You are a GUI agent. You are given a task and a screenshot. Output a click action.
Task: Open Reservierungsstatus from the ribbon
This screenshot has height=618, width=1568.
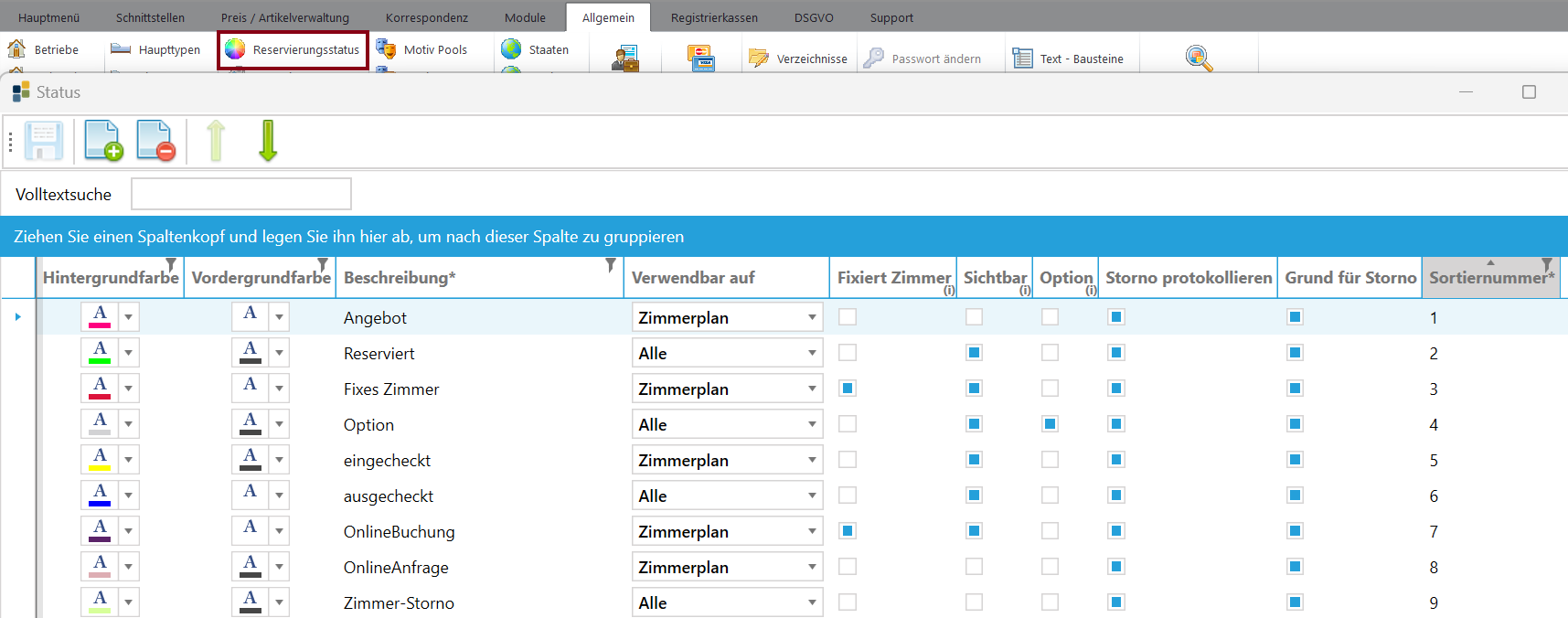click(x=293, y=50)
